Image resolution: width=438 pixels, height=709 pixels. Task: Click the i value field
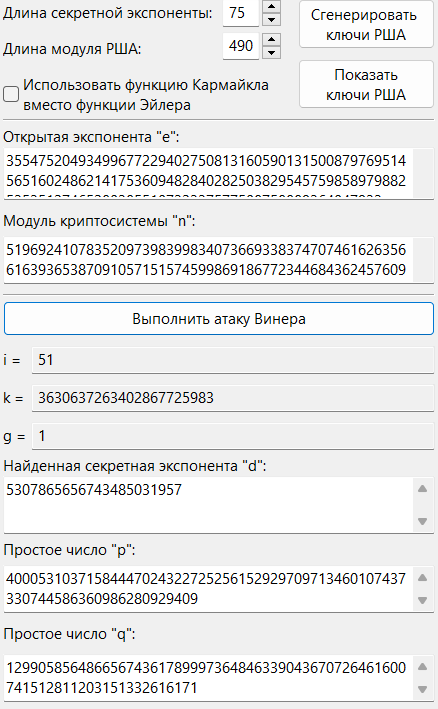(233, 360)
